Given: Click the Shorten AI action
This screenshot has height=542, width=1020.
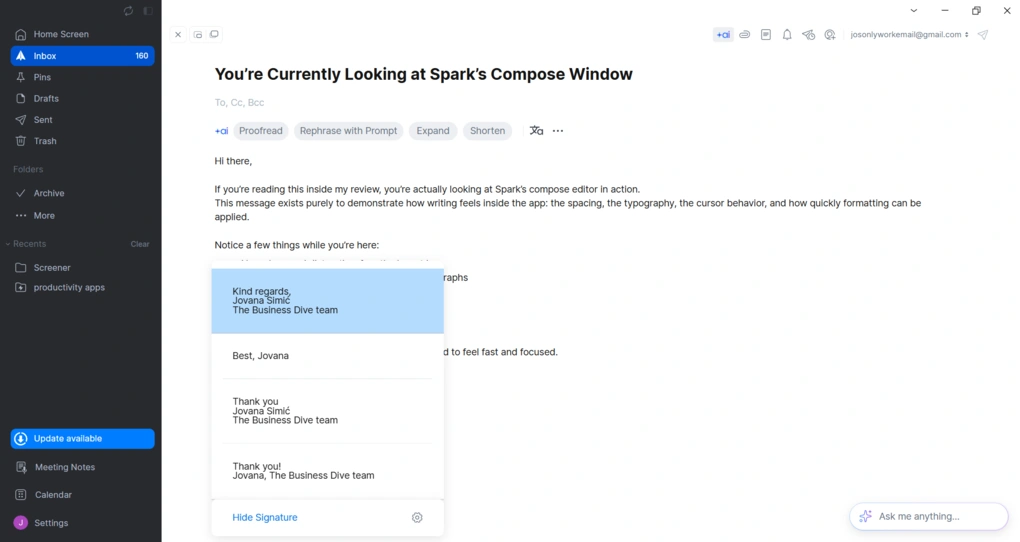Looking at the screenshot, I should tap(487, 131).
